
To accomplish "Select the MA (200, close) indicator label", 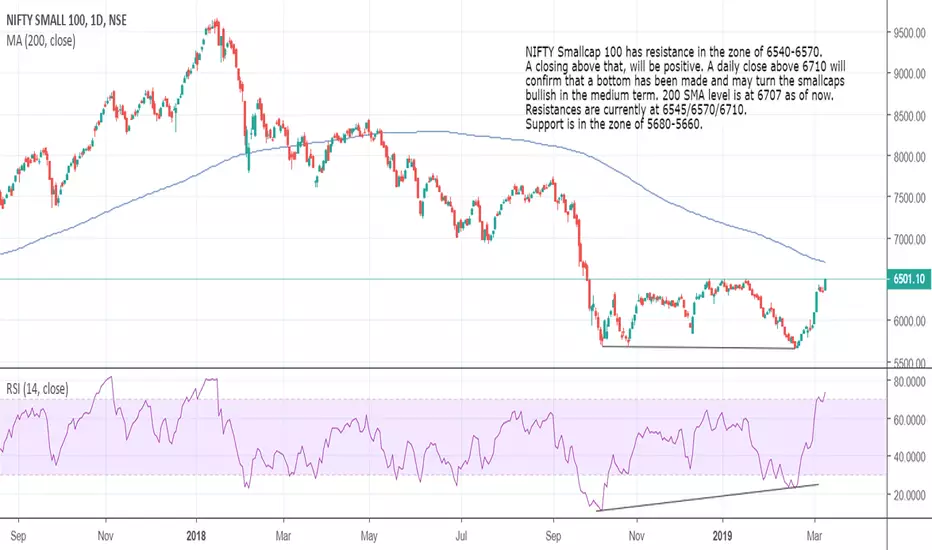I will pyautogui.click(x=41, y=40).
